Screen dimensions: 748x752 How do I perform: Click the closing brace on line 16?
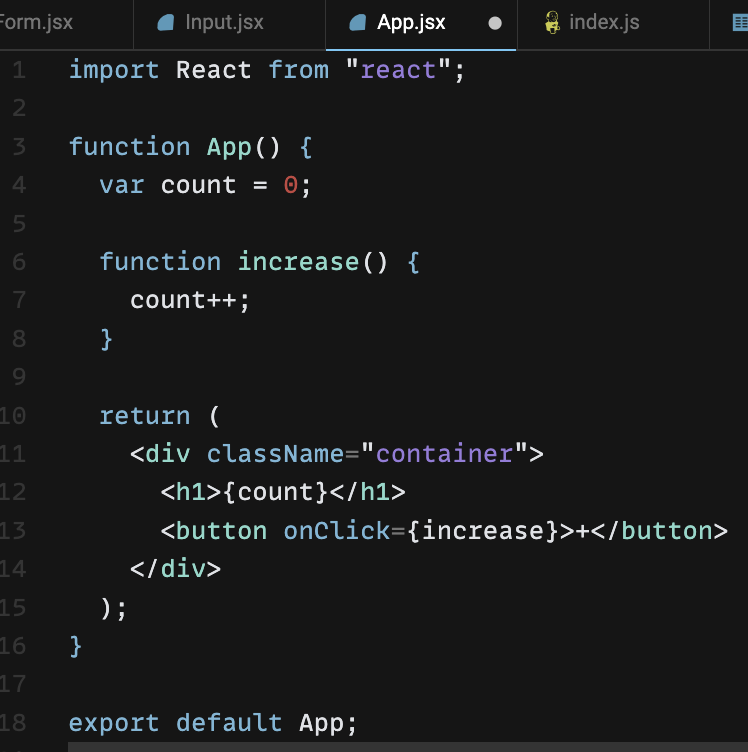(x=75, y=646)
